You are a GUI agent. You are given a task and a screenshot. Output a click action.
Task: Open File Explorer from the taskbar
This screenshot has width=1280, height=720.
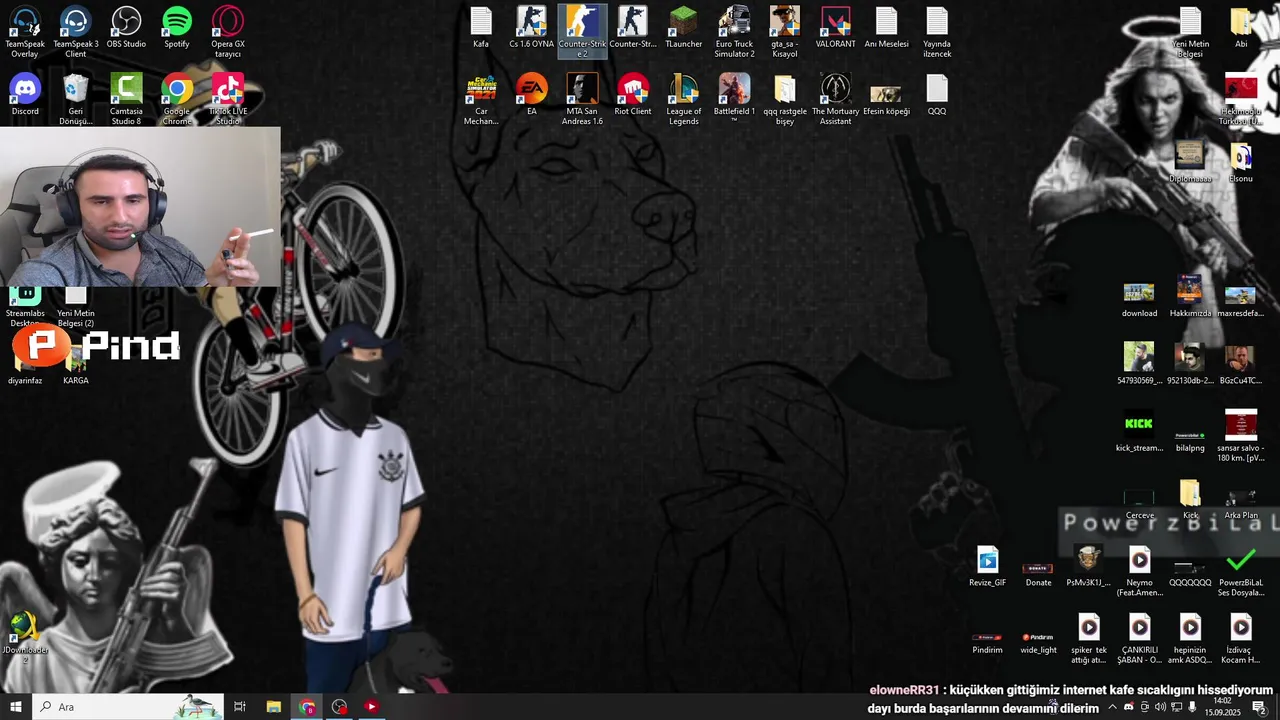[x=273, y=706]
